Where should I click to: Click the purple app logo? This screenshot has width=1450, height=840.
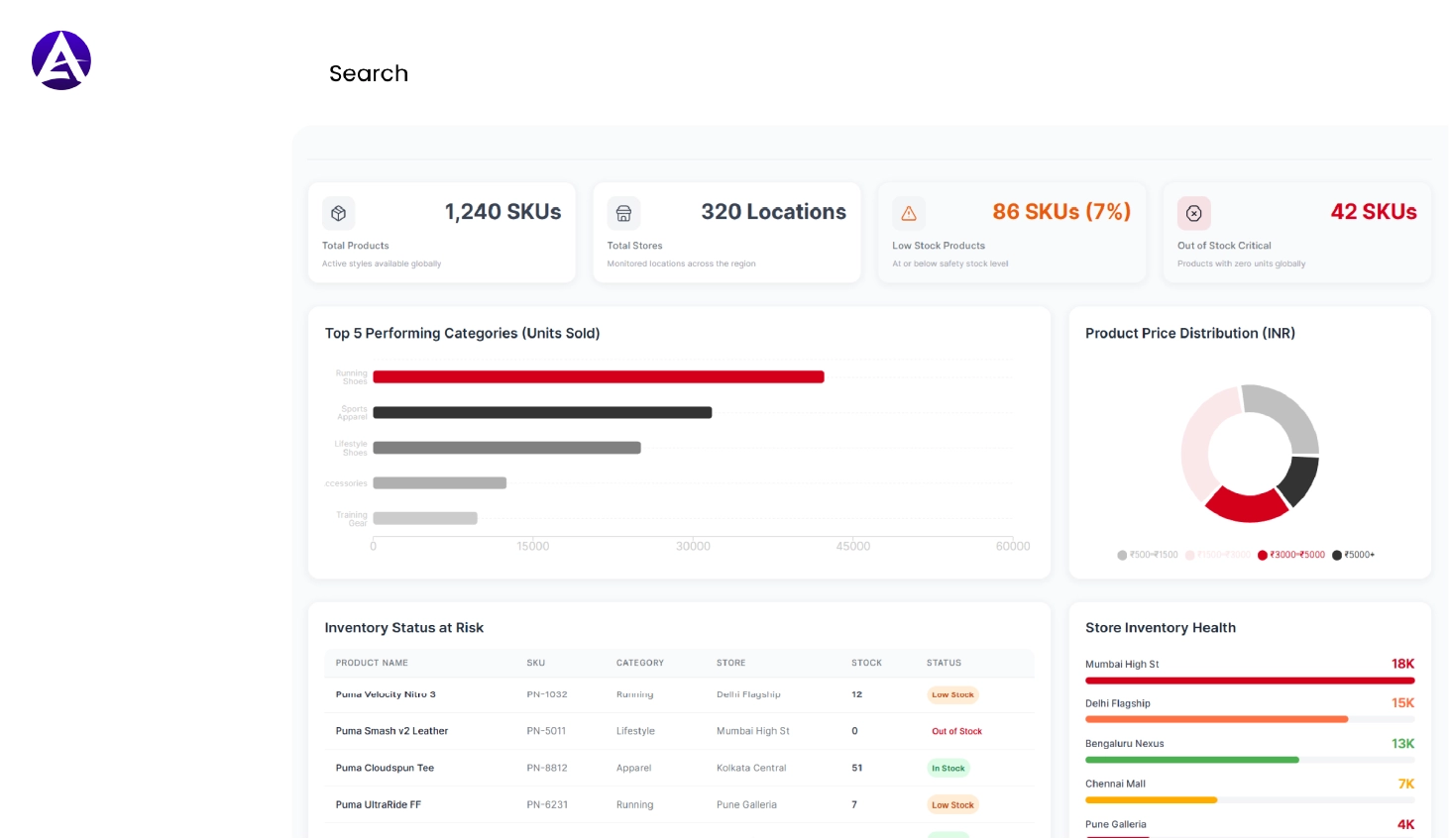61,59
